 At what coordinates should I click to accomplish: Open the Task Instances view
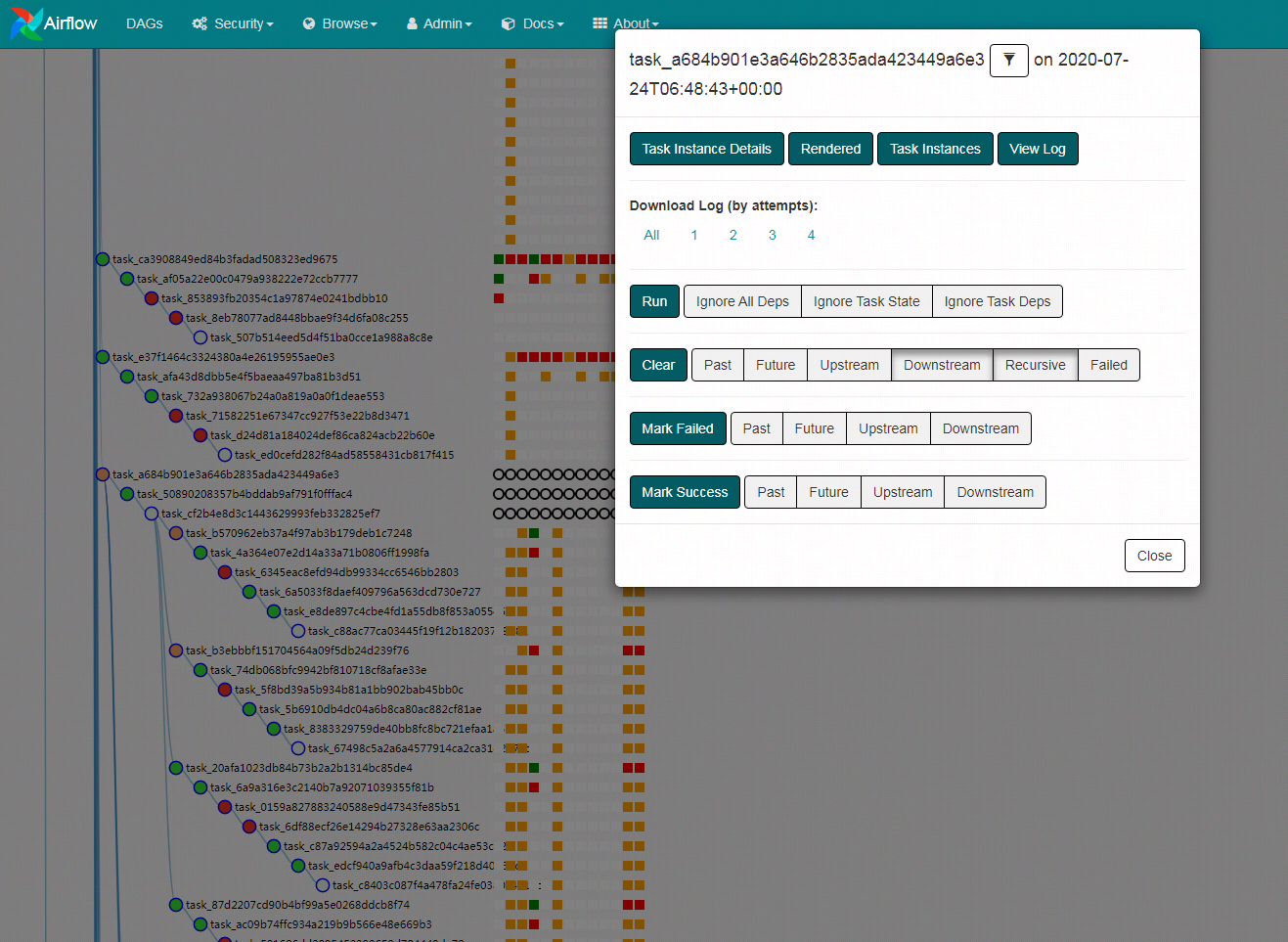click(x=935, y=149)
